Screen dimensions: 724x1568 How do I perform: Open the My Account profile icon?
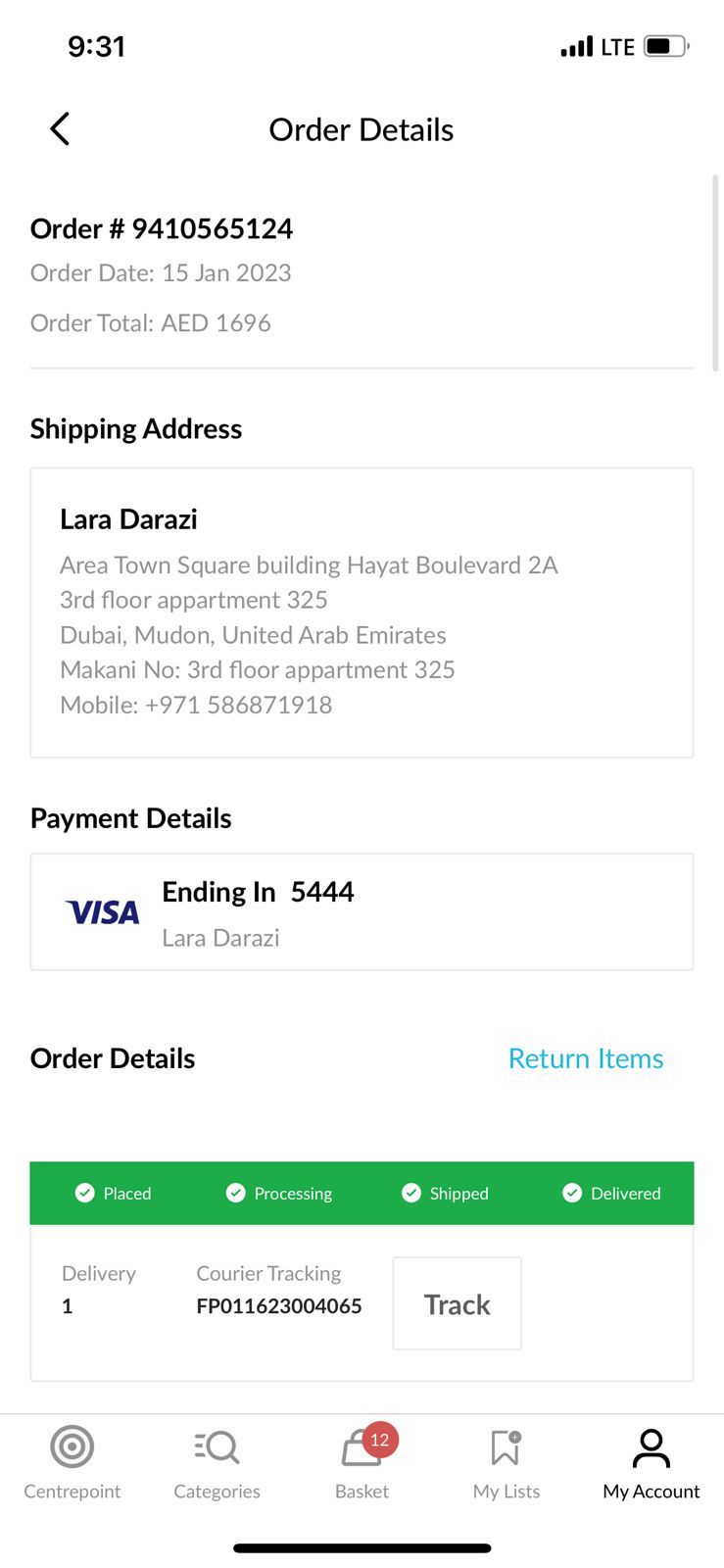(652, 1447)
